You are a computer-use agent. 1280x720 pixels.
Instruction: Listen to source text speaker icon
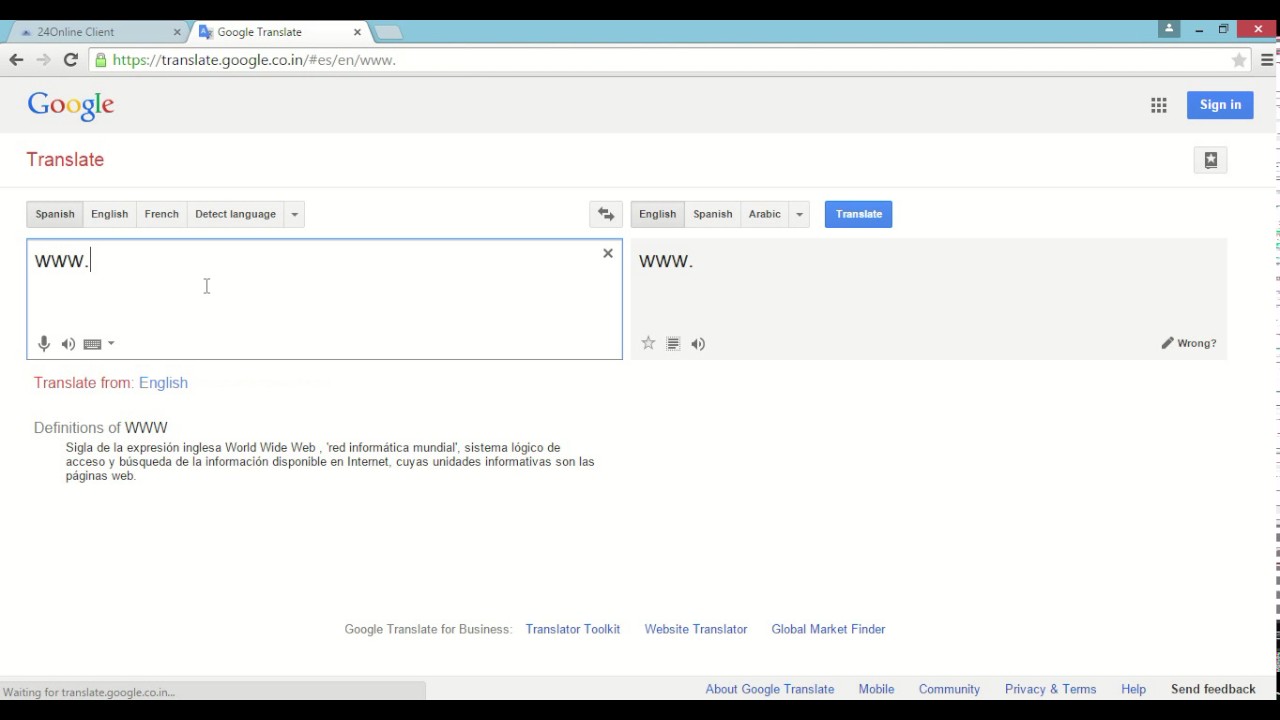[68, 344]
